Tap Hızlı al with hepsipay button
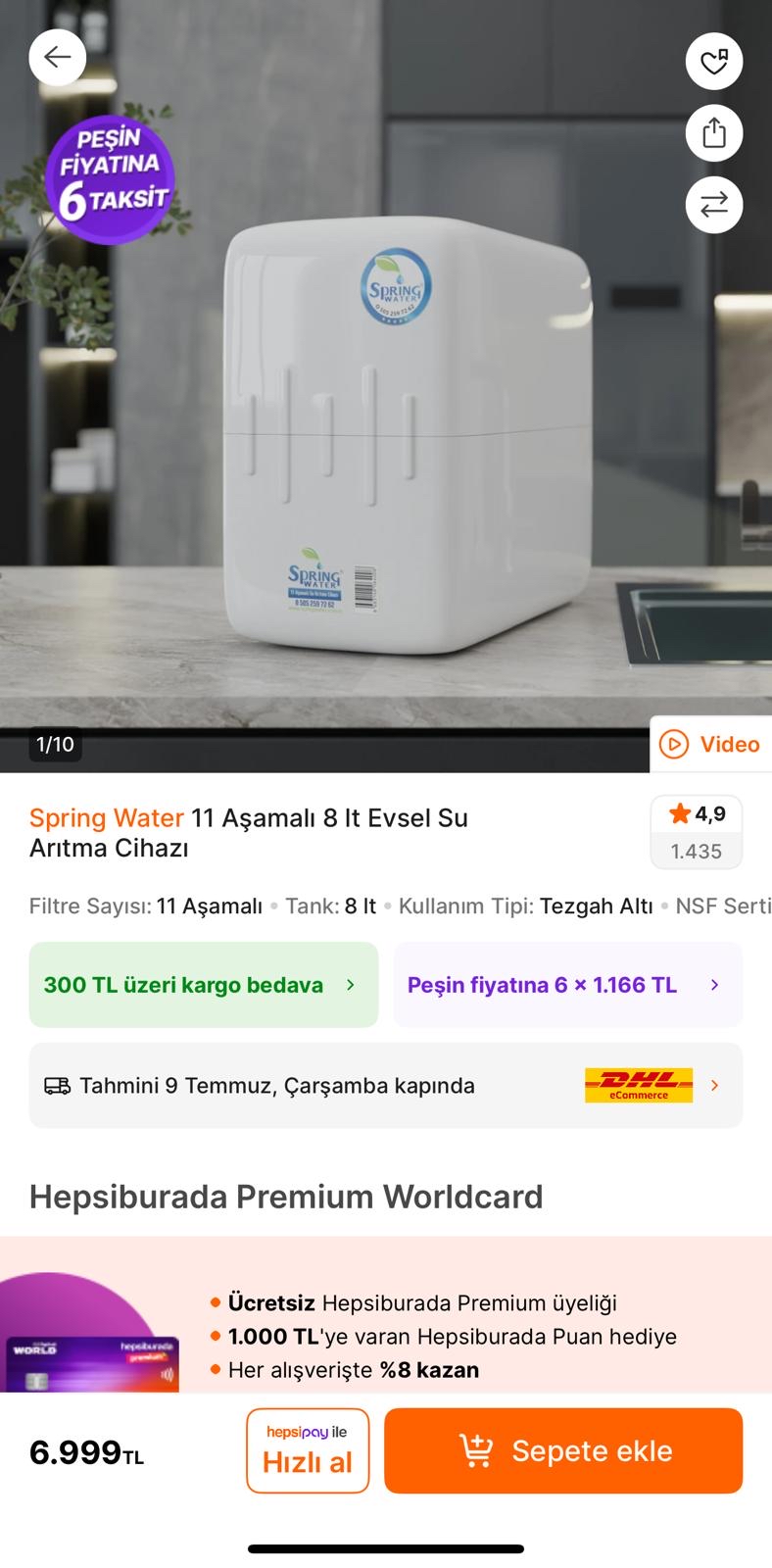772x1568 pixels. (x=308, y=1450)
